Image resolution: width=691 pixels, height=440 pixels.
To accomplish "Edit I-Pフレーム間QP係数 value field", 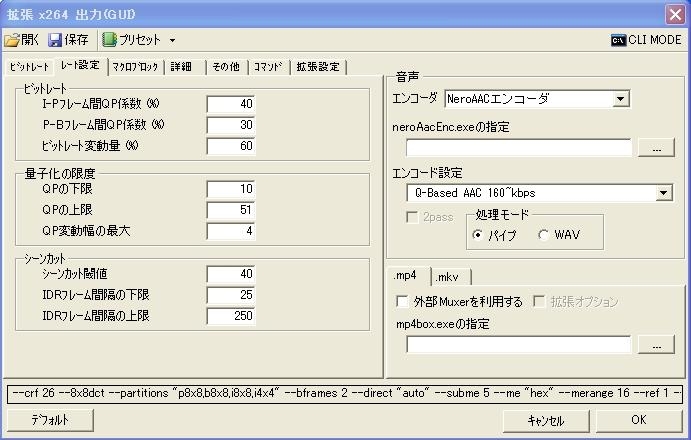I will 231,104.
